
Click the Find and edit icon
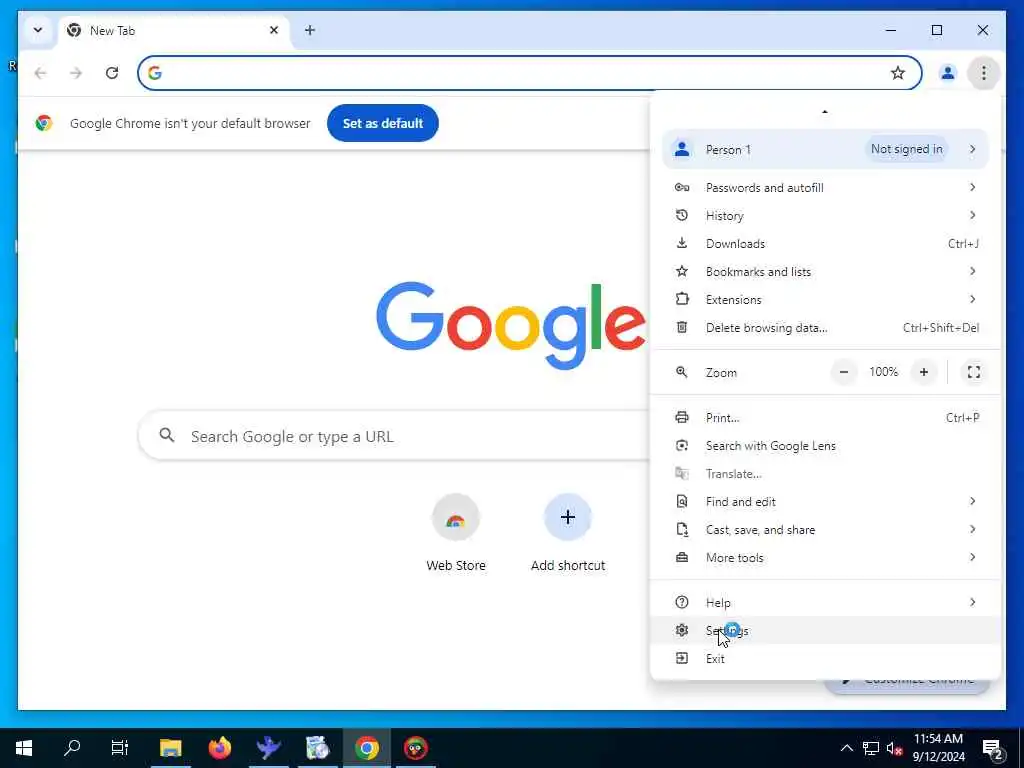pos(682,502)
